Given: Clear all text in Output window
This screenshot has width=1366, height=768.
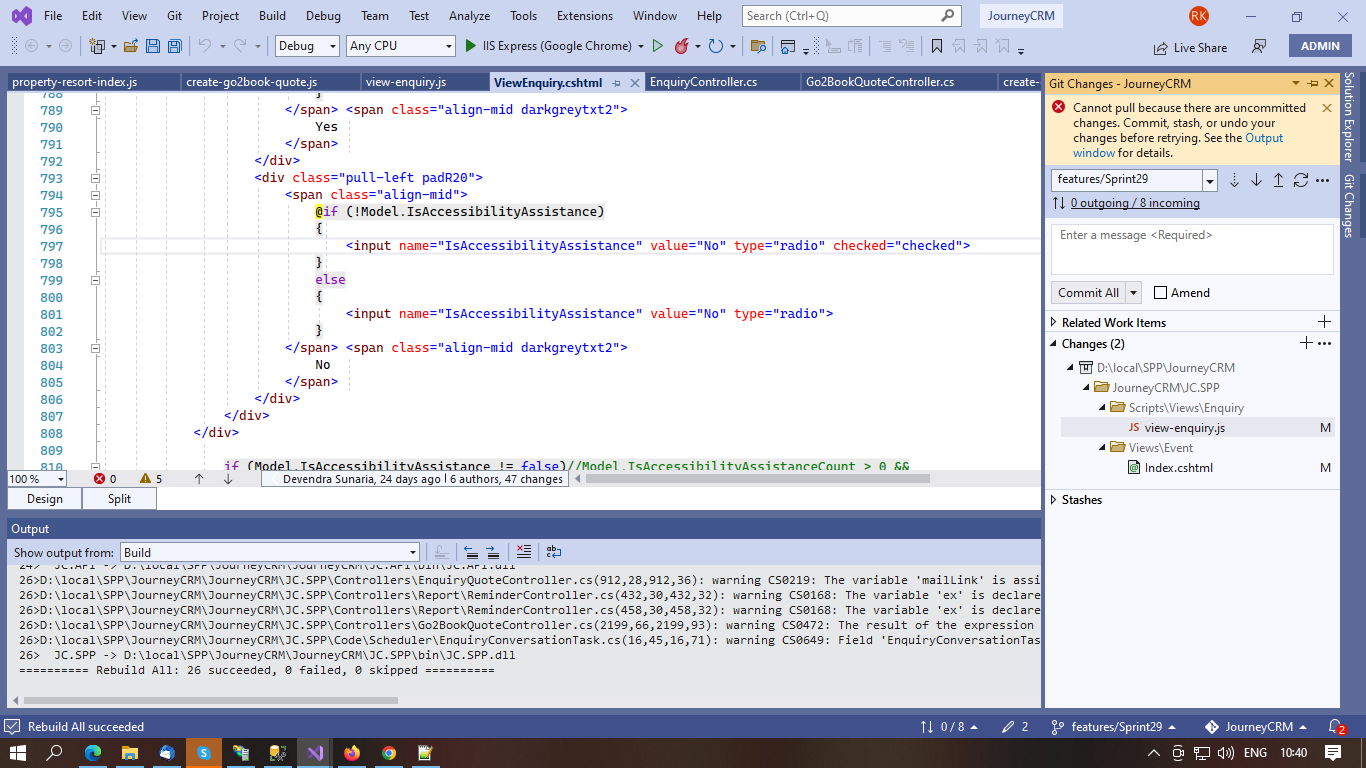Looking at the screenshot, I should 523,552.
